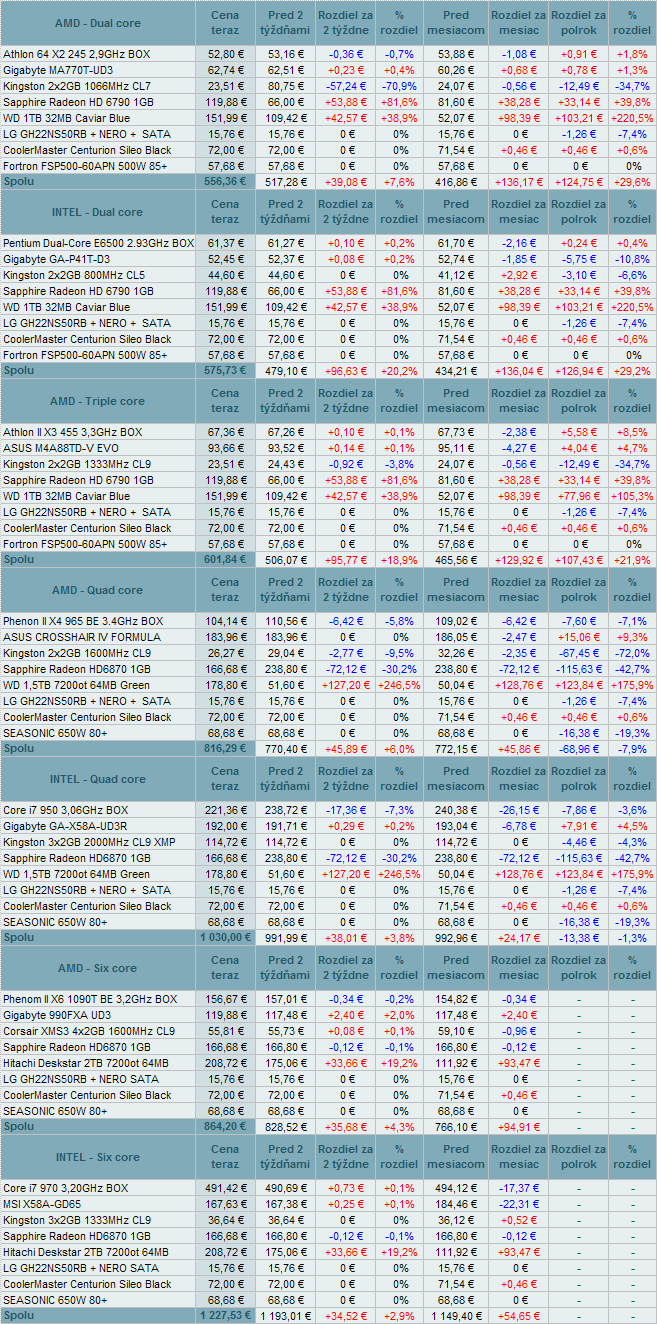Click the current price cell 61,37 €
Image resolution: width=657 pixels, height=1324 pixels.
(x=225, y=243)
